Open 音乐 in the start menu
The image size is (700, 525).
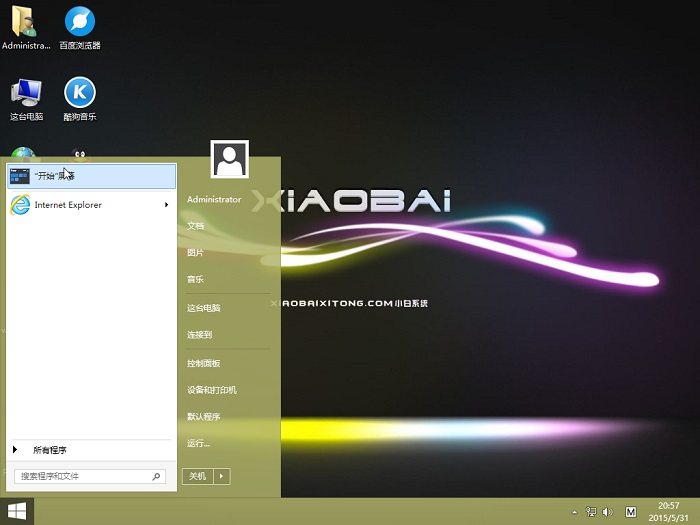[196, 279]
